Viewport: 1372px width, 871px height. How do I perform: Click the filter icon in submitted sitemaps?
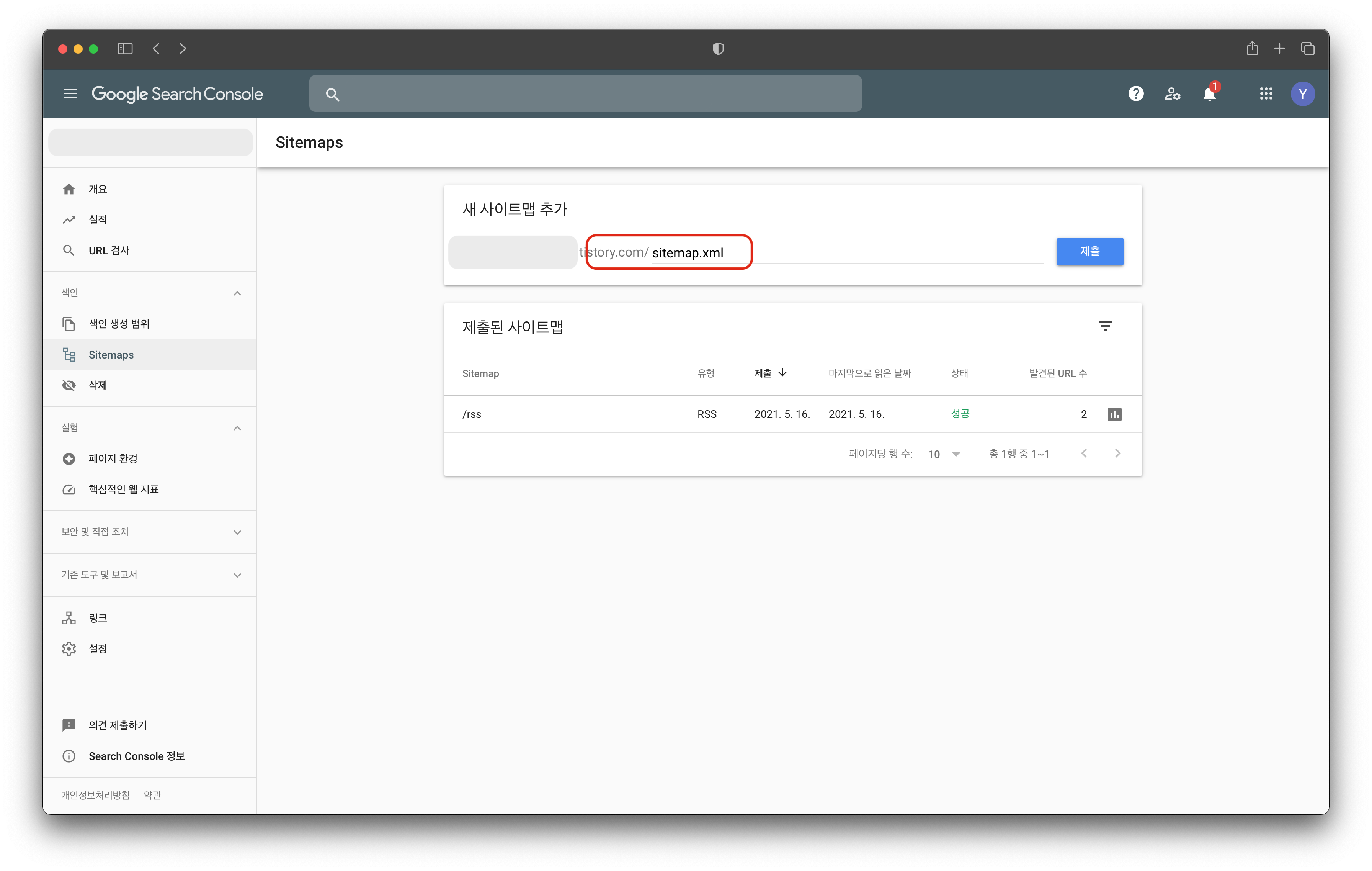click(1105, 326)
